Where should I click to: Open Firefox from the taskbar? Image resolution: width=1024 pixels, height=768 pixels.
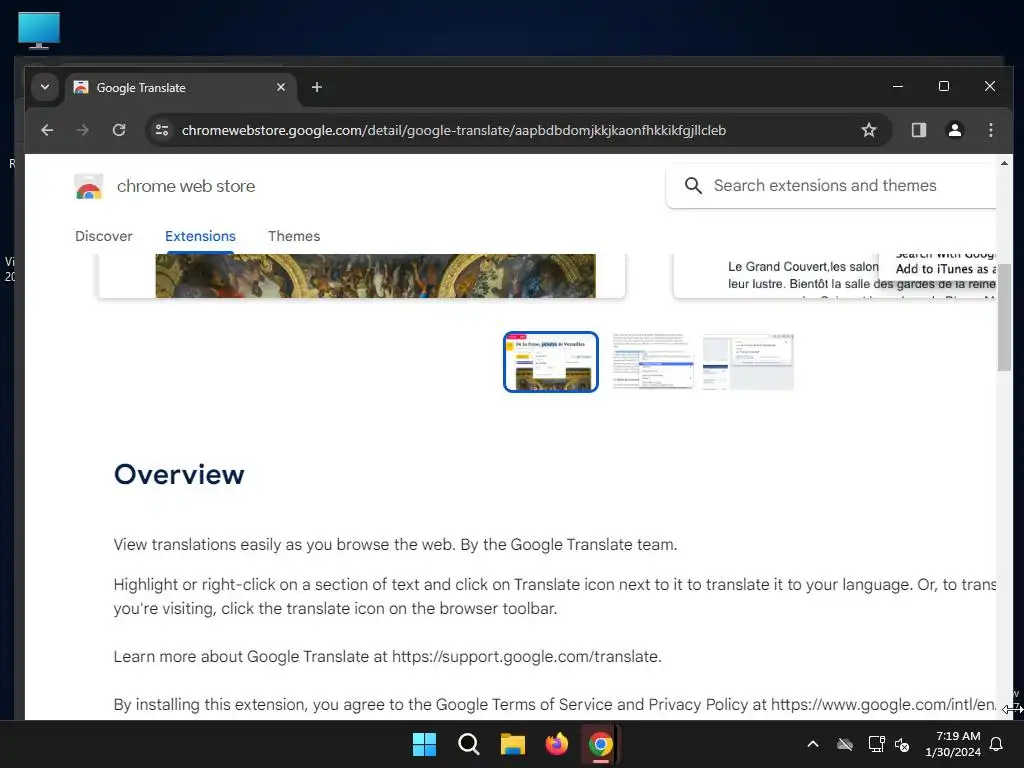(x=556, y=744)
